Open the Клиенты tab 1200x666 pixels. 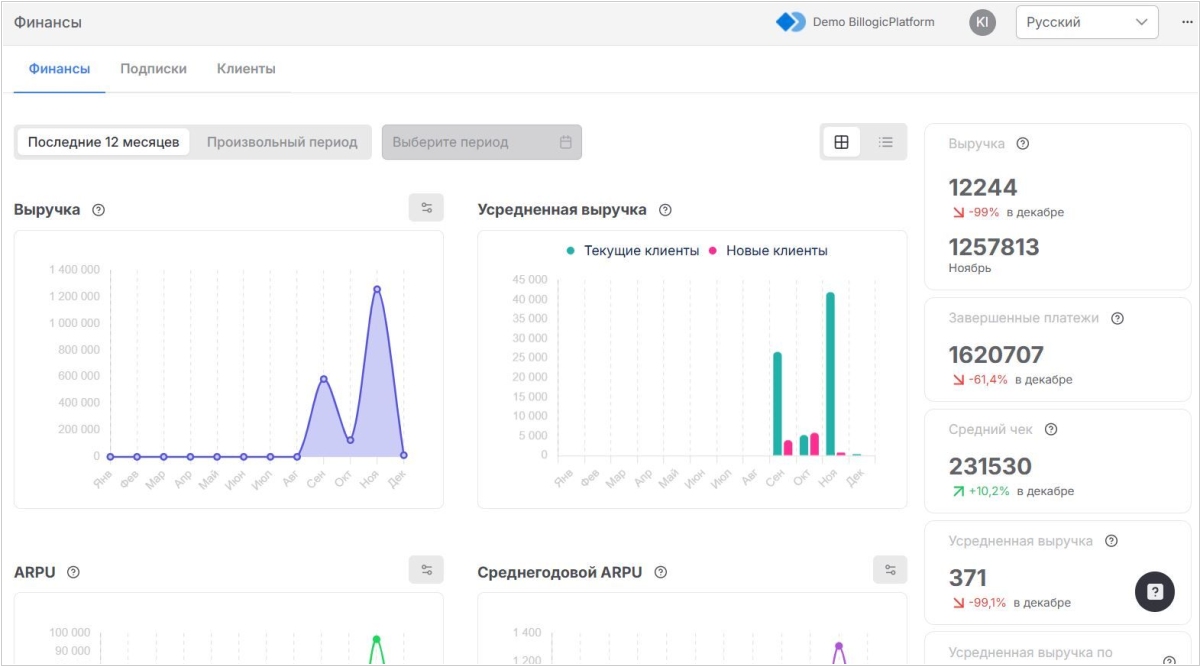pyautogui.click(x=246, y=69)
